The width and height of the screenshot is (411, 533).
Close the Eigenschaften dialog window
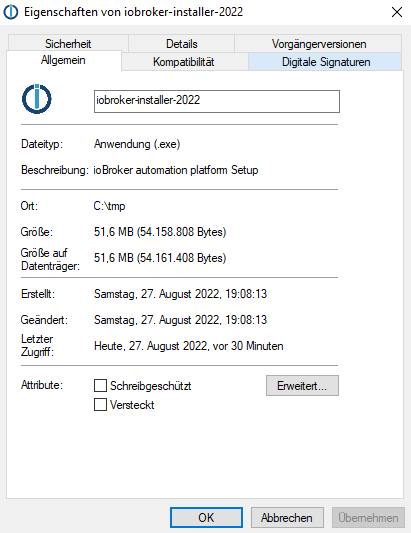coord(397,12)
